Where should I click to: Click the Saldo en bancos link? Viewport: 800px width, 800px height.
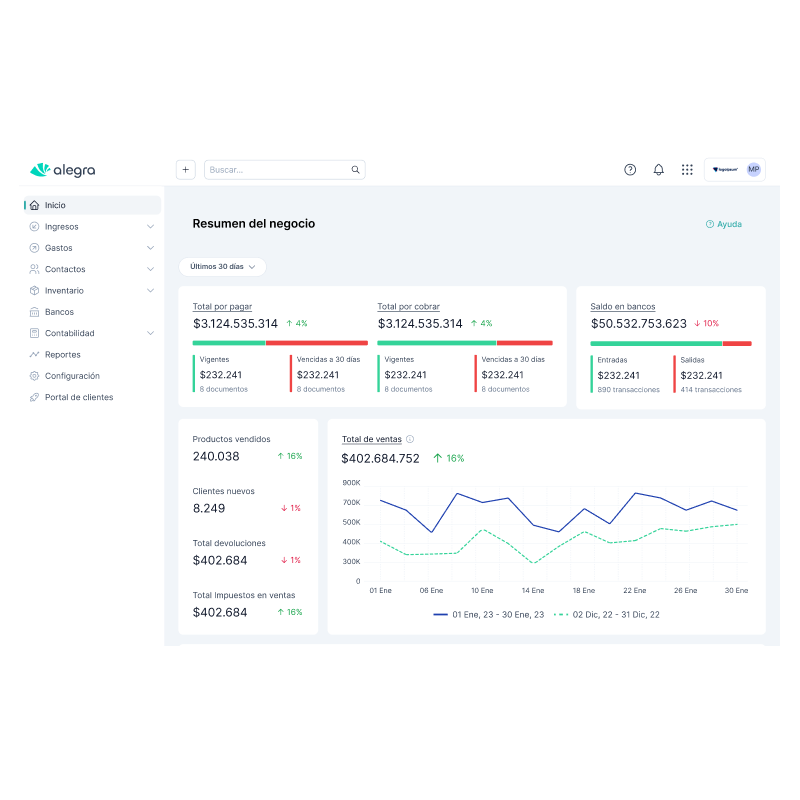click(623, 306)
